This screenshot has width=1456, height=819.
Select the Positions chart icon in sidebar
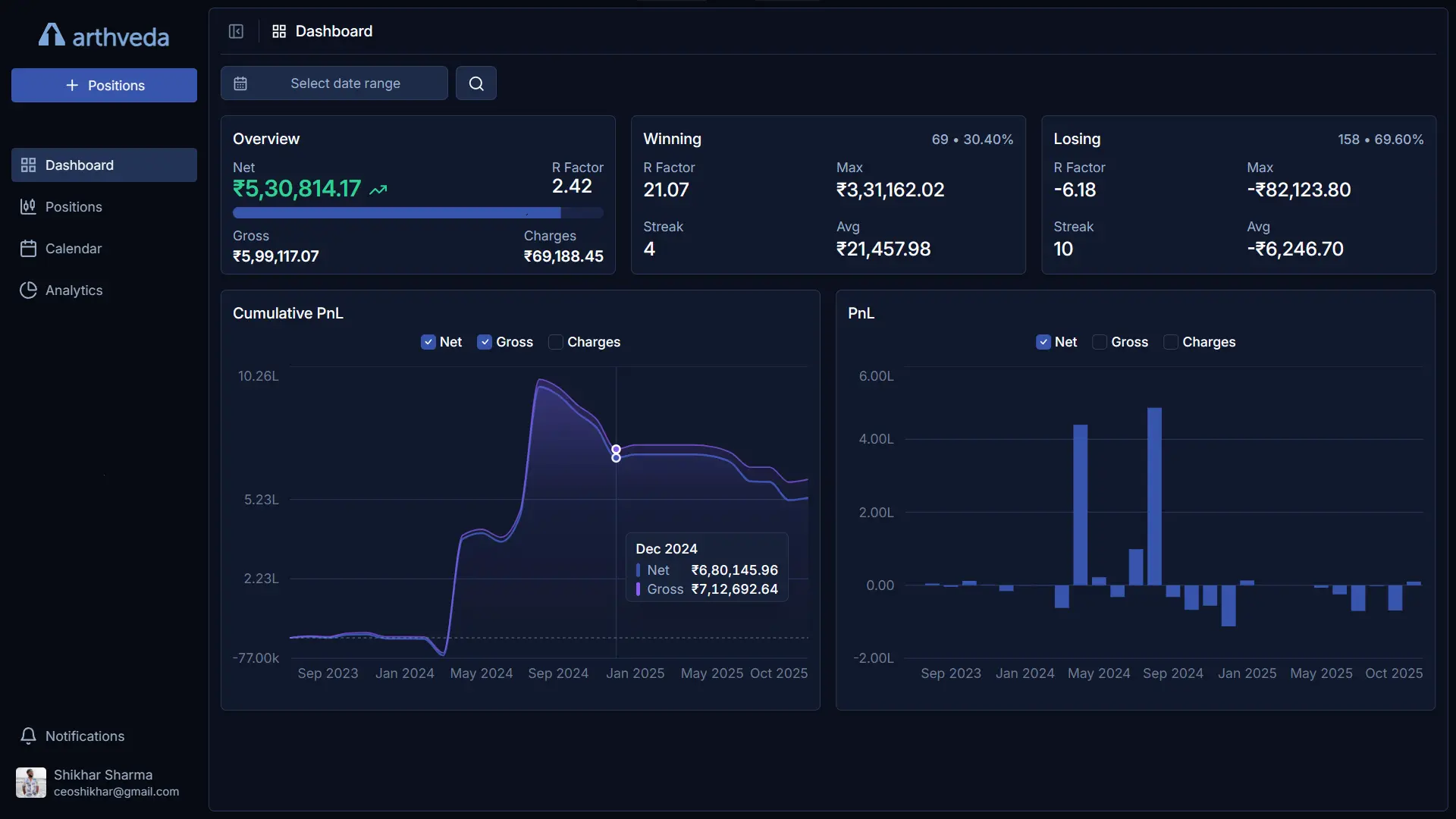[x=28, y=206]
